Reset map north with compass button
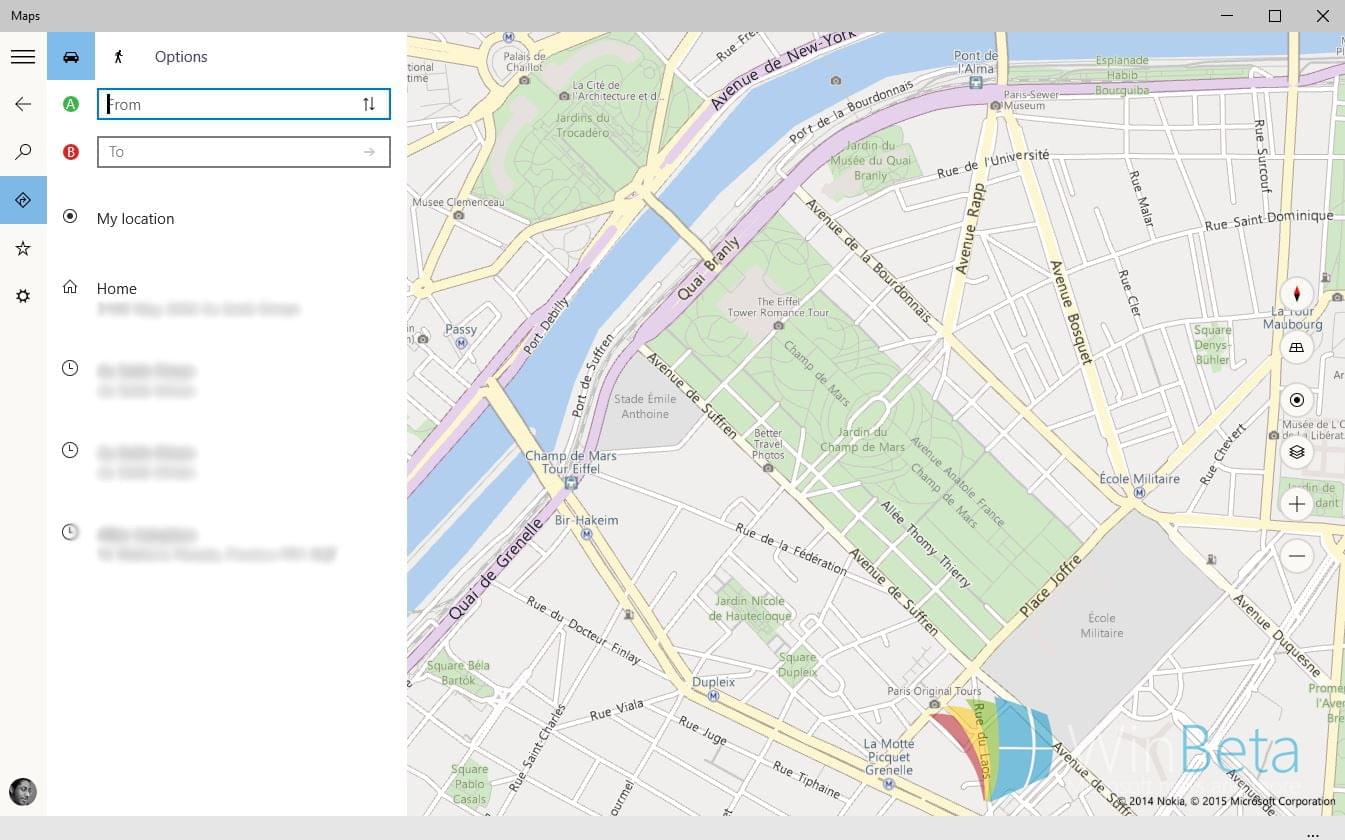This screenshot has width=1345, height=840. (1297, 294)
